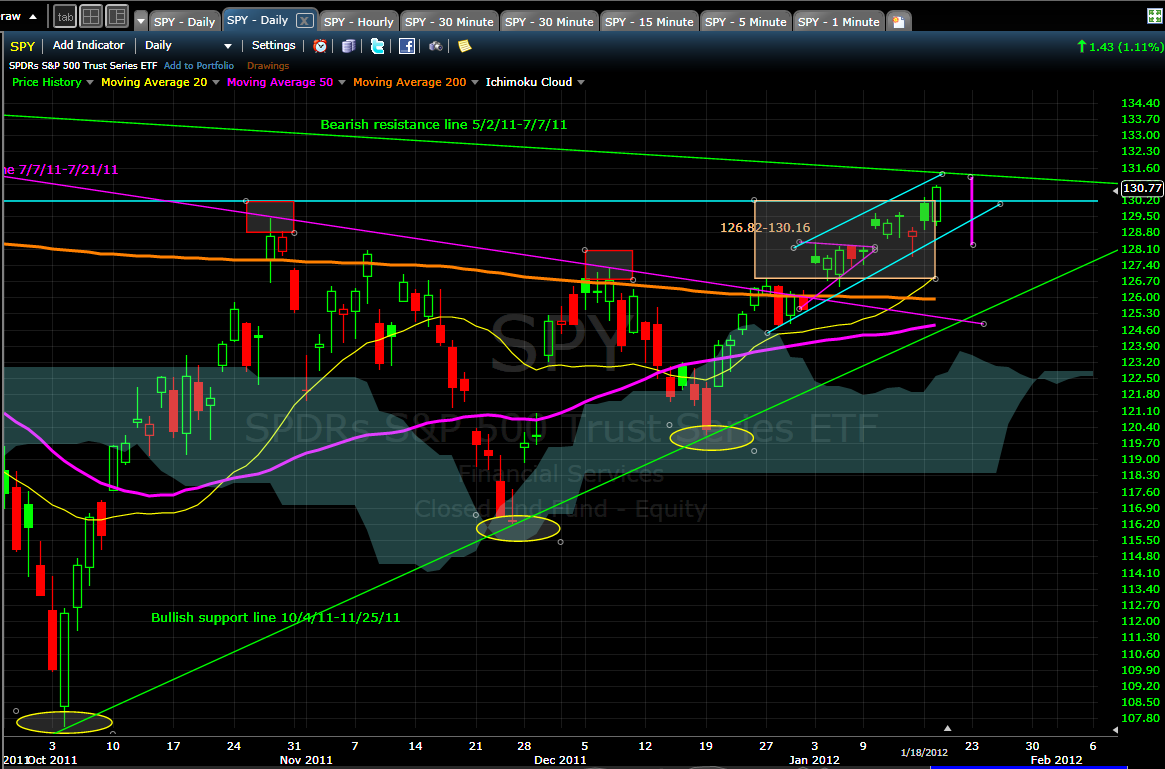The width and height of the screenshot is (1165, 769).
Task: Select the Price History indicator label
Action: [46, 82]
